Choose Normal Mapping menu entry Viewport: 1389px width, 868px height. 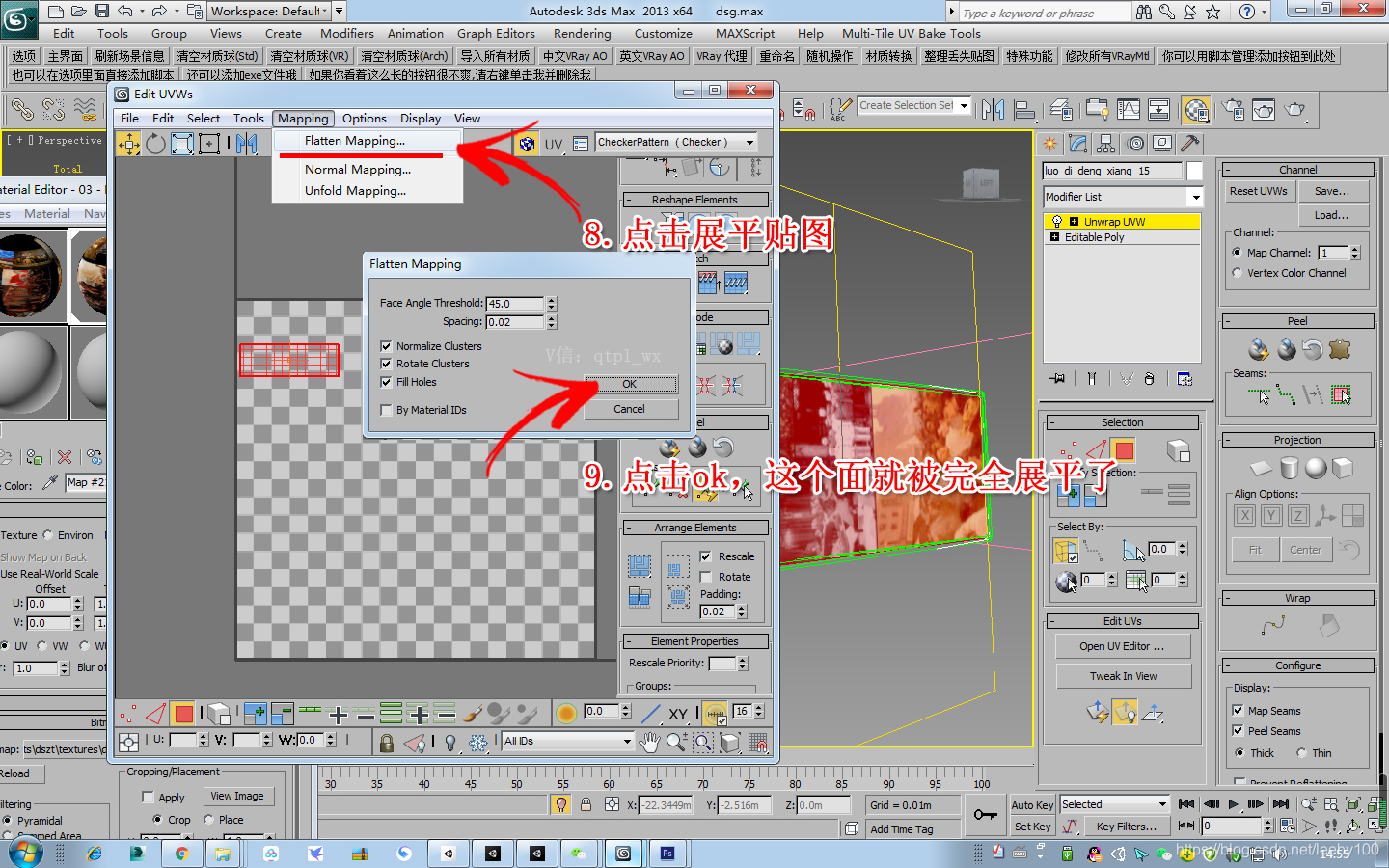358,170
